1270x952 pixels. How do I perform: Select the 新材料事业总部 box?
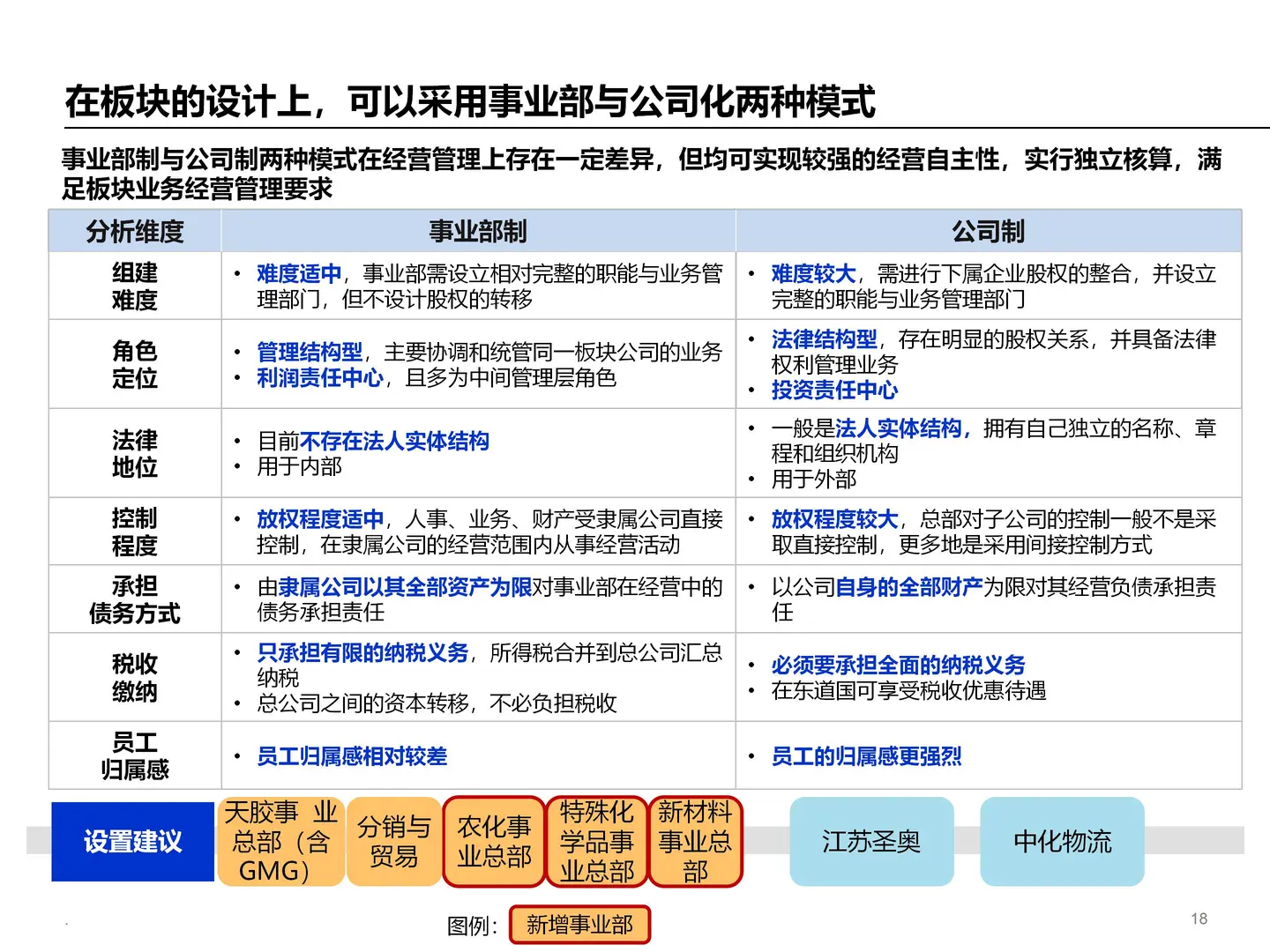tap(696, 840)
